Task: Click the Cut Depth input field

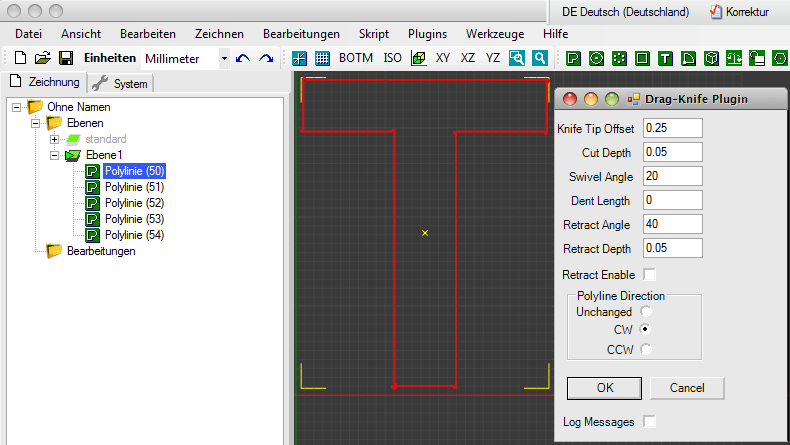Action: point(673,152)
